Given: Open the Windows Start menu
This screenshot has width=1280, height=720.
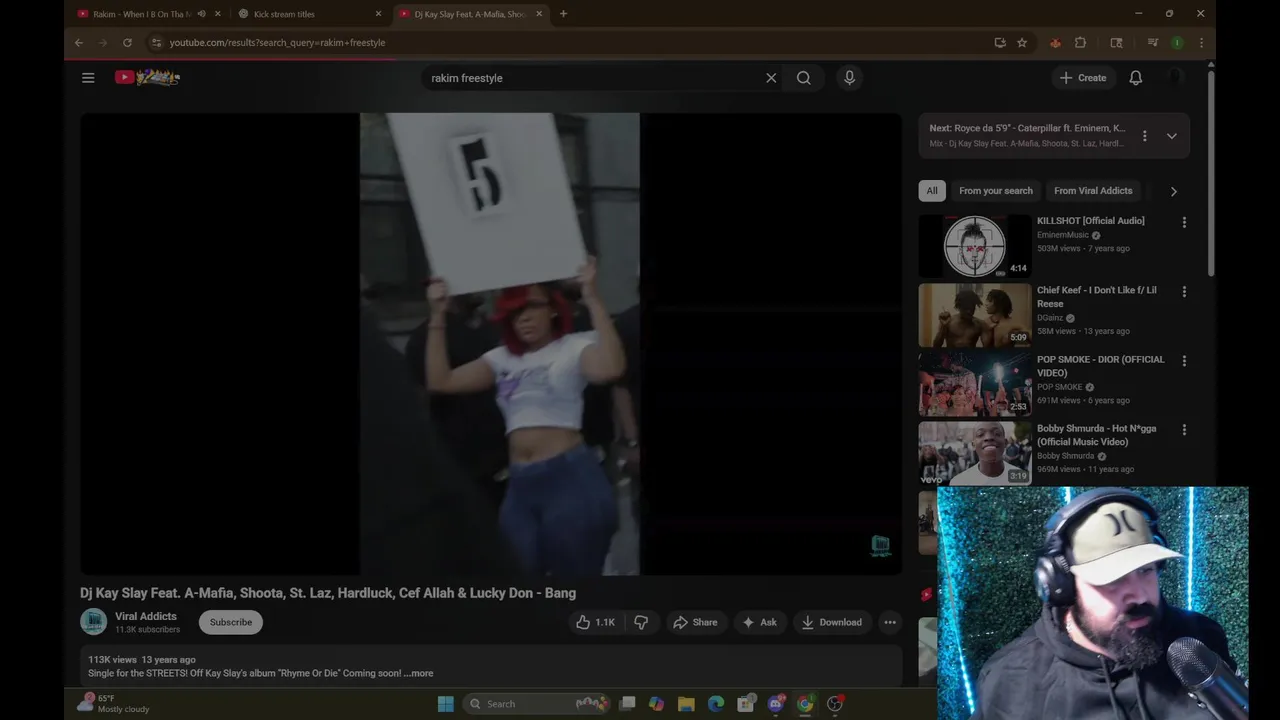Looking at the screenshot, I should point(445,704).
